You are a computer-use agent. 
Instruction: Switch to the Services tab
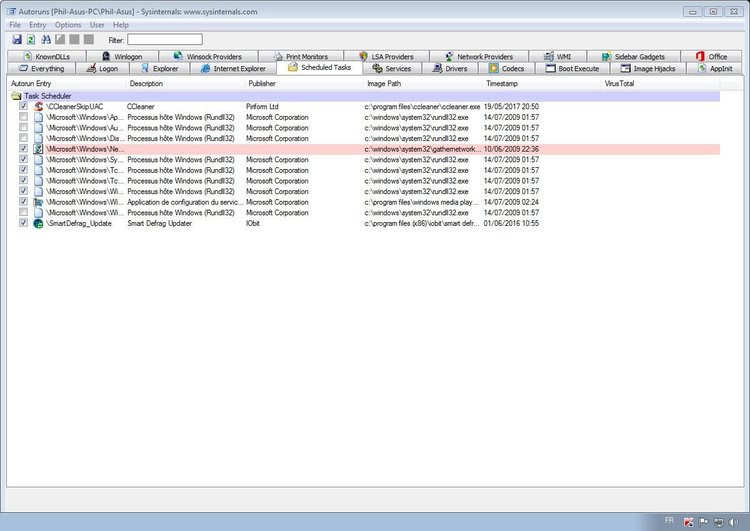392,68
